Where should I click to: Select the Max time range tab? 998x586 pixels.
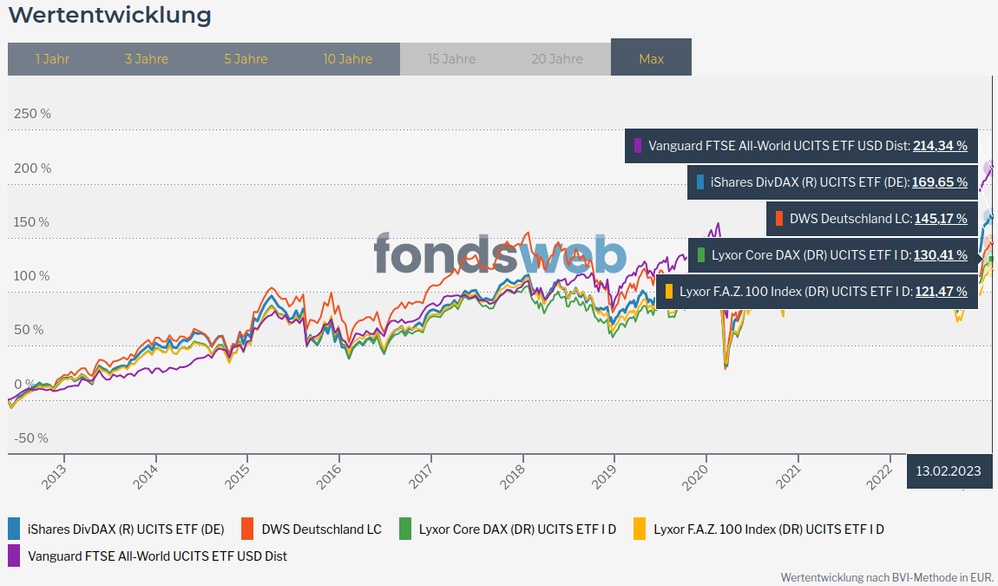tap(651, 59)
